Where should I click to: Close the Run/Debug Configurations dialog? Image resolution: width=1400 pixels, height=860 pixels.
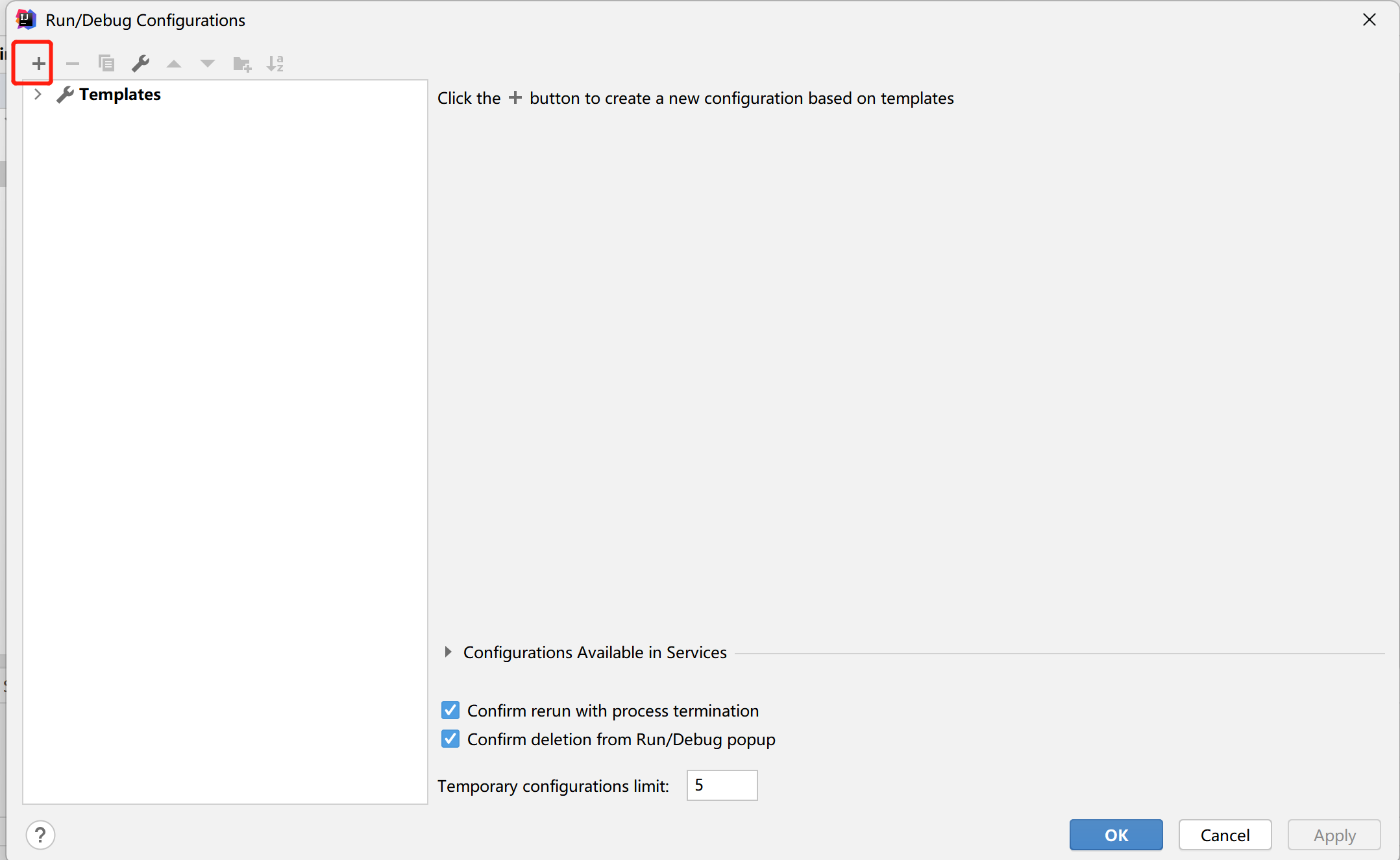point(1370,20)
